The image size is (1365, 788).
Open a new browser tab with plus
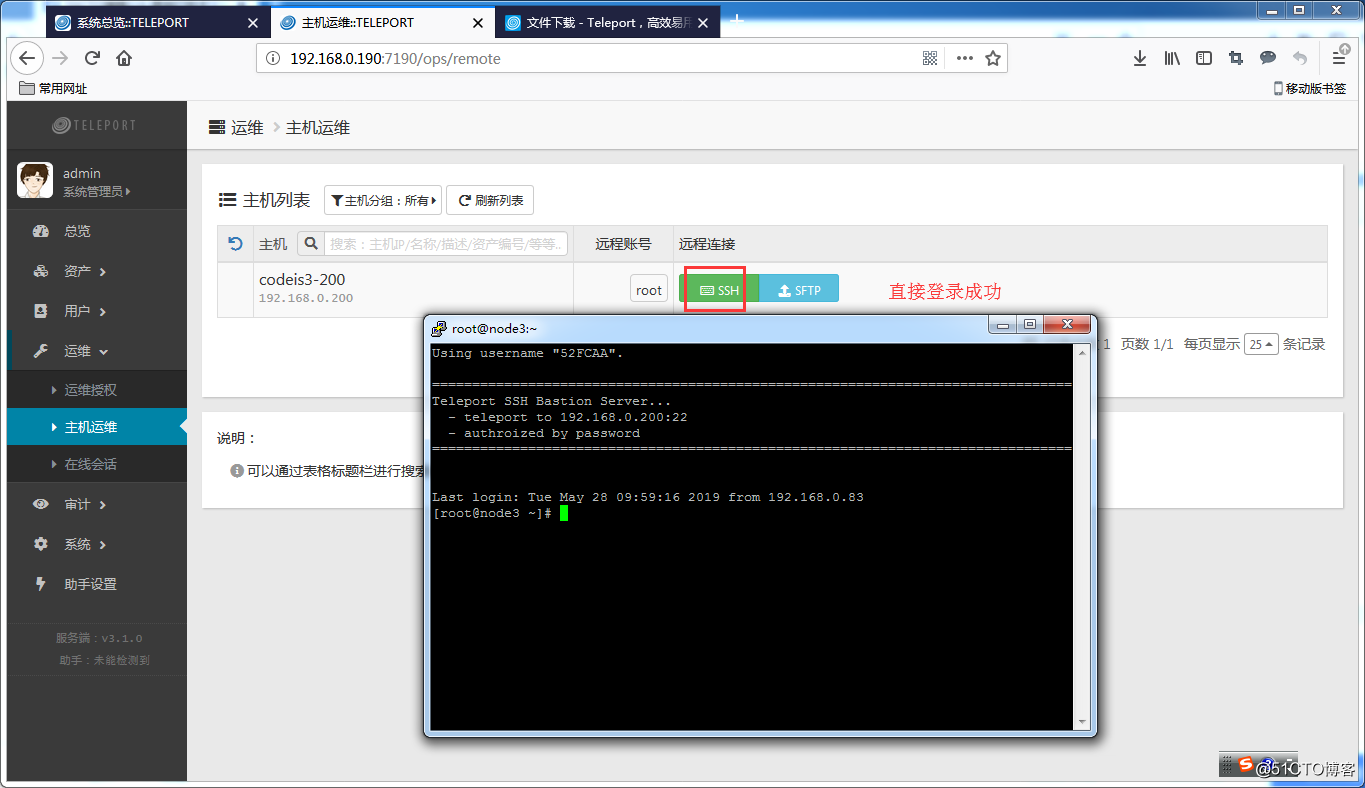tap(738, 20)
